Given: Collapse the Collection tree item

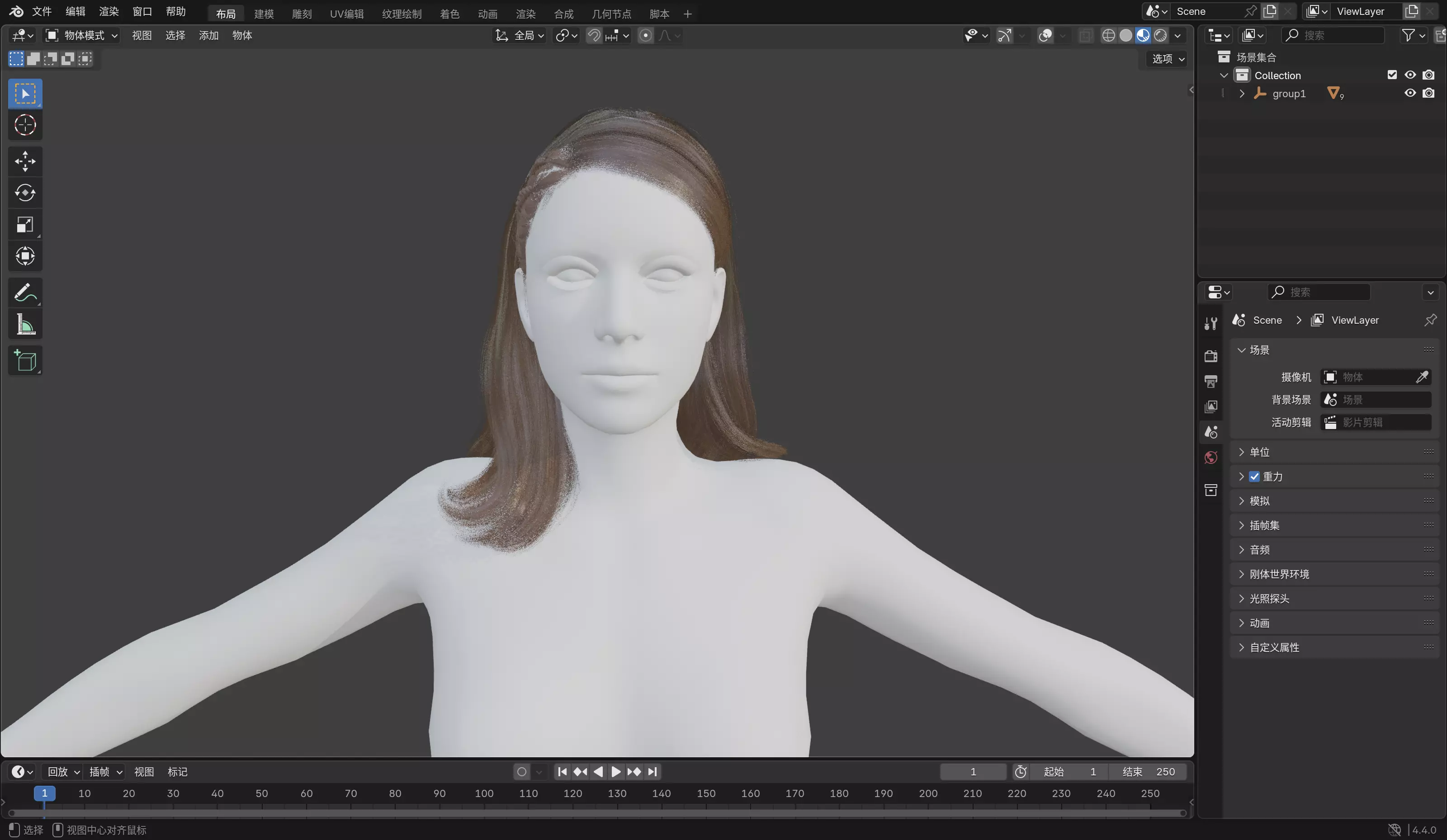Looking at the screenshot, I should [1224, 75].
